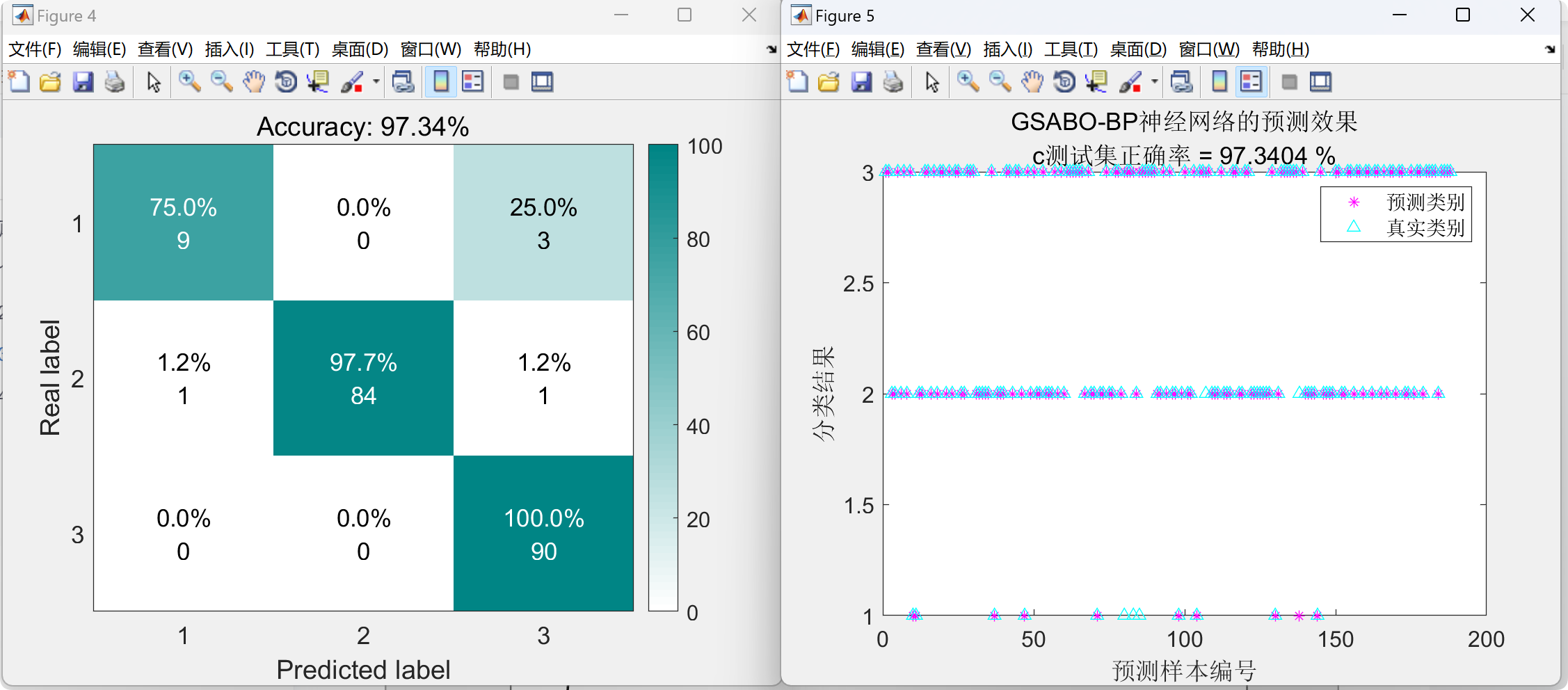Click New Figure icon in Figure 5
This screenshot has width=1568, height=690.
(x=797, y=82)
